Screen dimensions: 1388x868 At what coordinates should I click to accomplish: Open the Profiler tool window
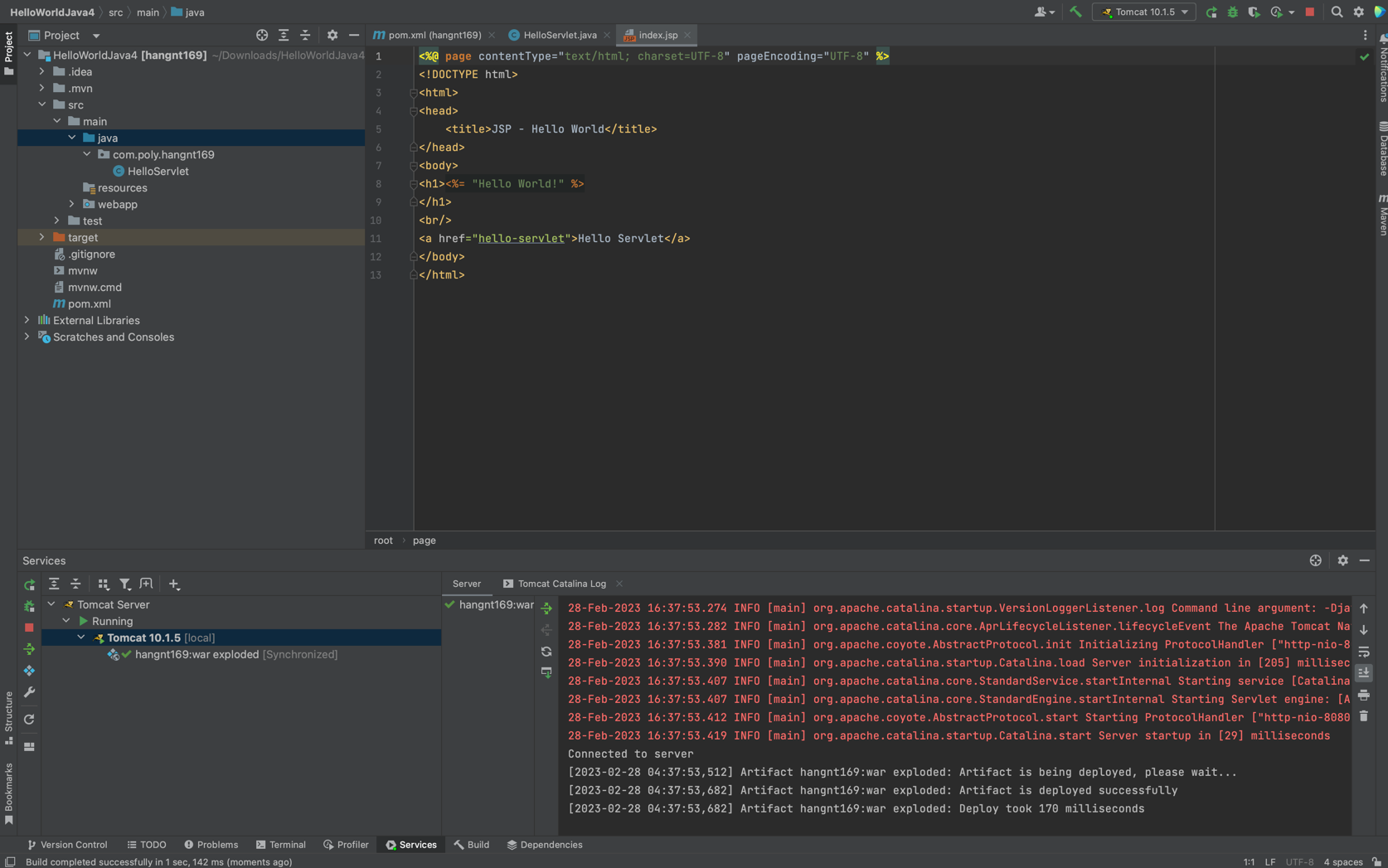pyautogui.click(x=346, y=845)
